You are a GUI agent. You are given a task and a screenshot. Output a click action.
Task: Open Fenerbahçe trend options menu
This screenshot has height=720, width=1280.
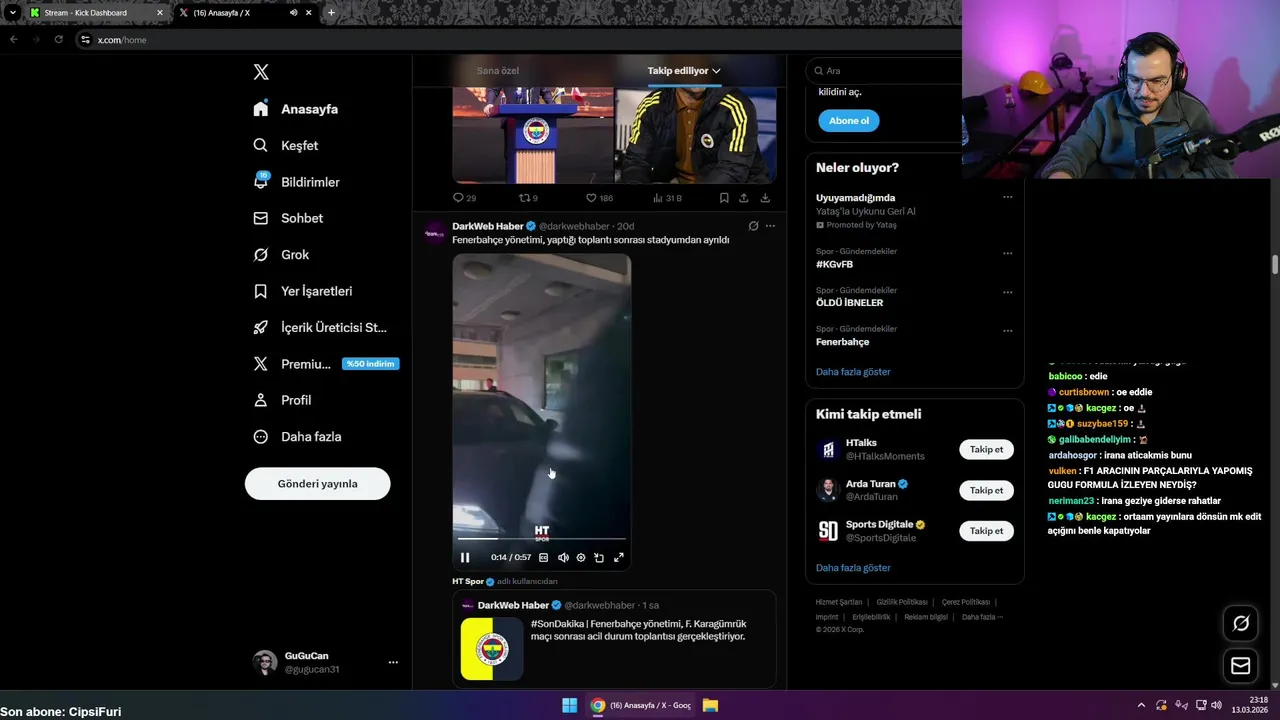pos(1007,331)
